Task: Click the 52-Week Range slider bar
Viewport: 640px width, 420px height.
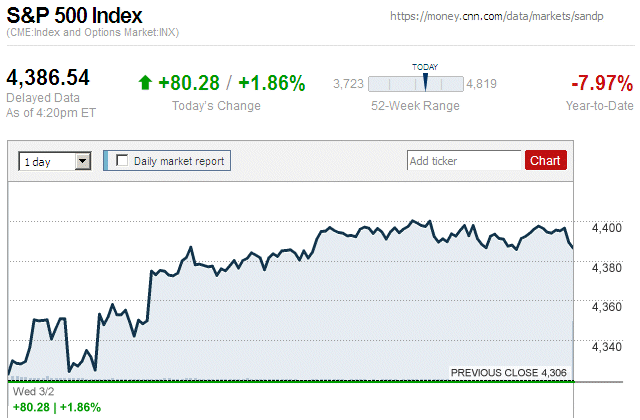Action: [x=416, y=84]
